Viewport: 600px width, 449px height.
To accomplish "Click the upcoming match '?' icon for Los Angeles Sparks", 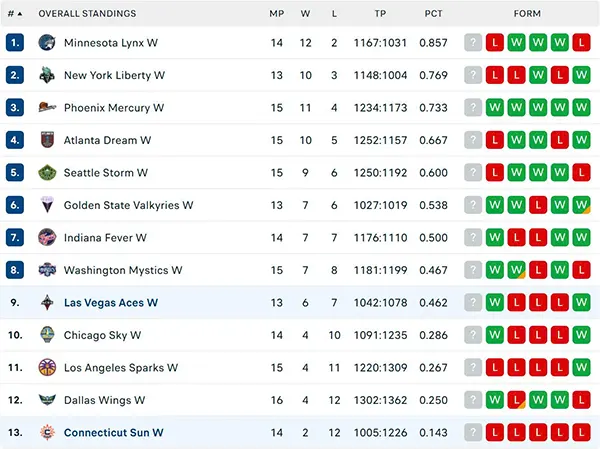I will [473, 367].
